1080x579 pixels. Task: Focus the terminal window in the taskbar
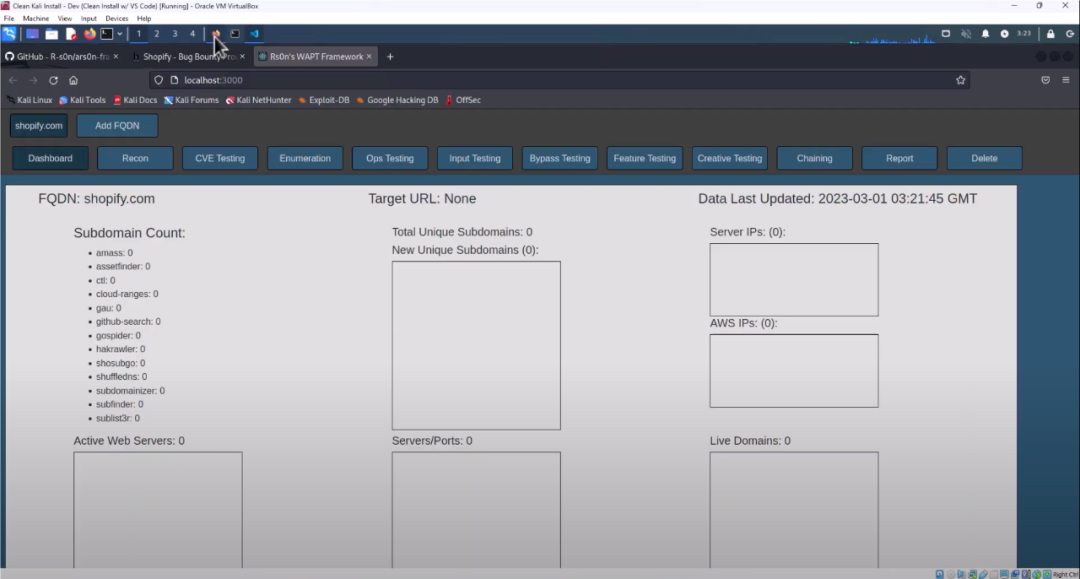[x=235, y=34]
